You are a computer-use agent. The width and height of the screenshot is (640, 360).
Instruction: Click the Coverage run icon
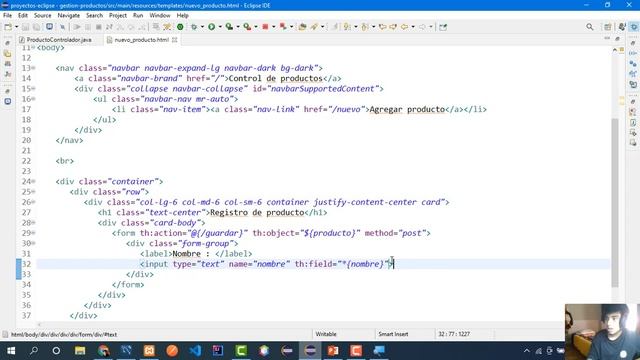(x=229, y=27)
